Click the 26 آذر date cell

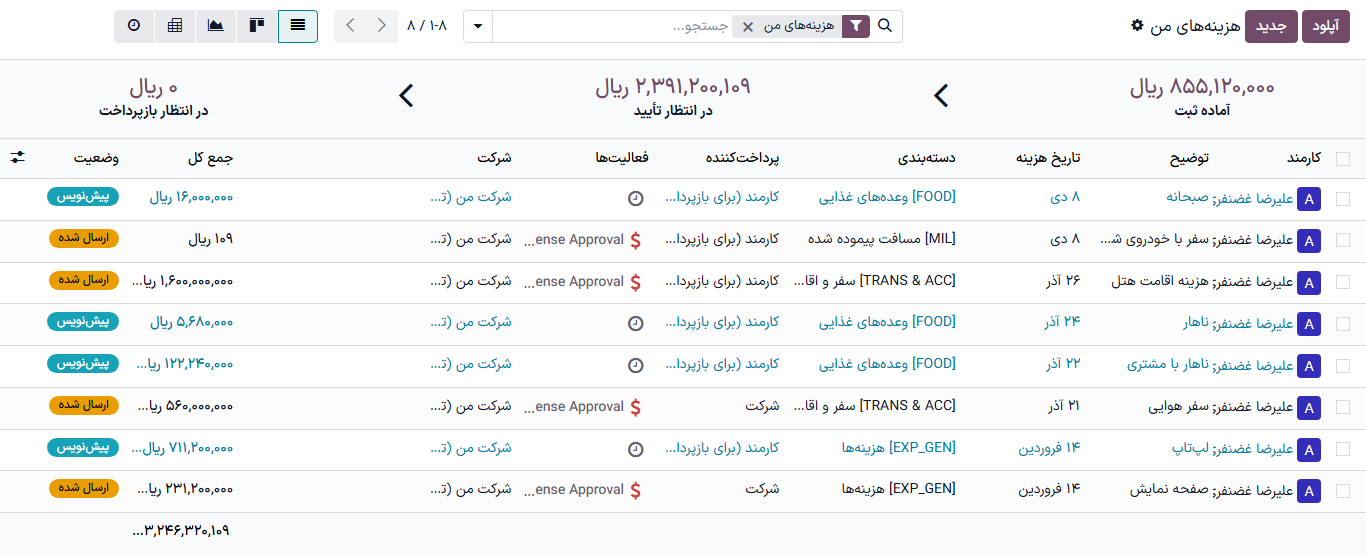tap(1063, 281)
